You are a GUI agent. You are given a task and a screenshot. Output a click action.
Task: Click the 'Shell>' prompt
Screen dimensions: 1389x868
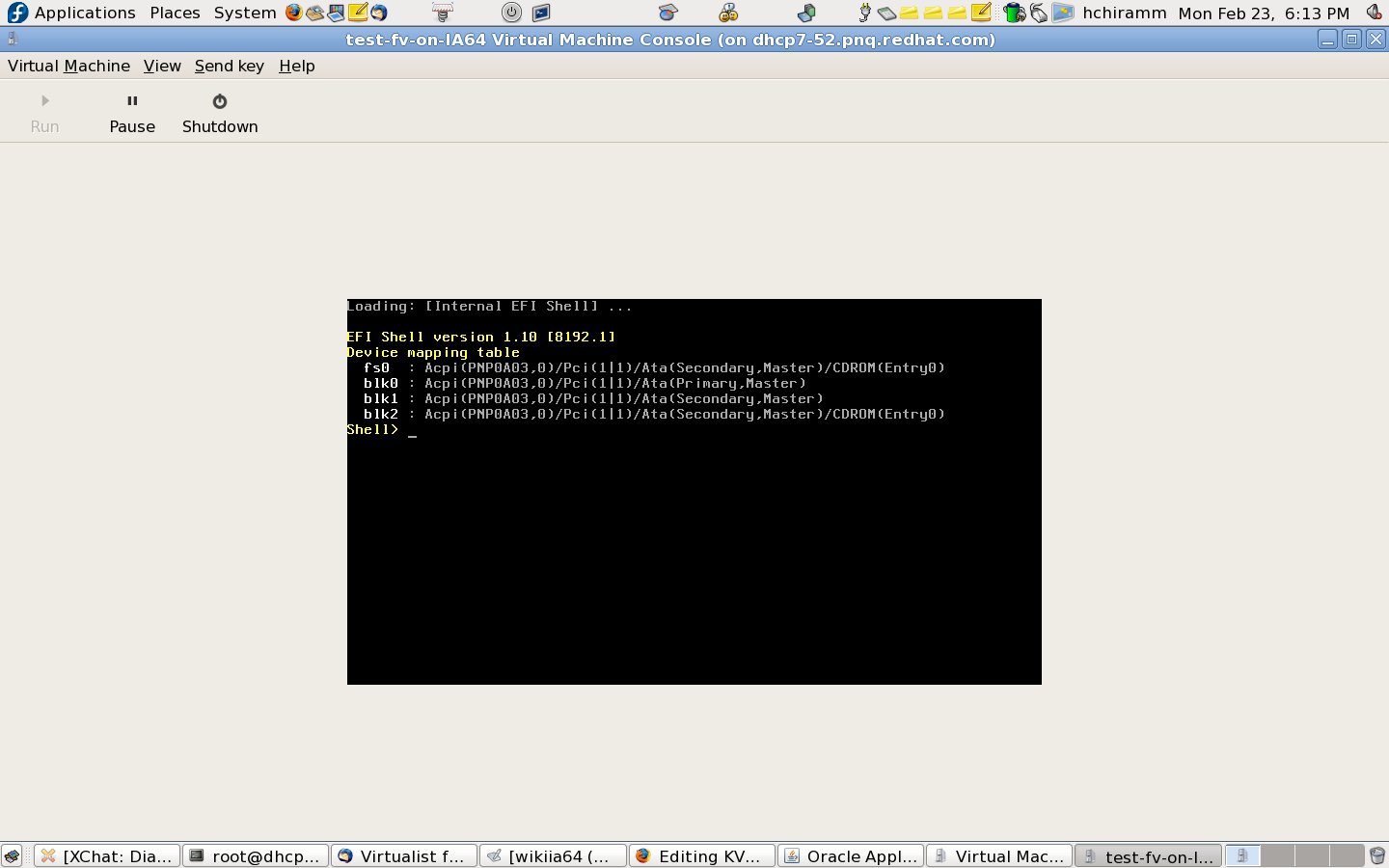(372, 429)
